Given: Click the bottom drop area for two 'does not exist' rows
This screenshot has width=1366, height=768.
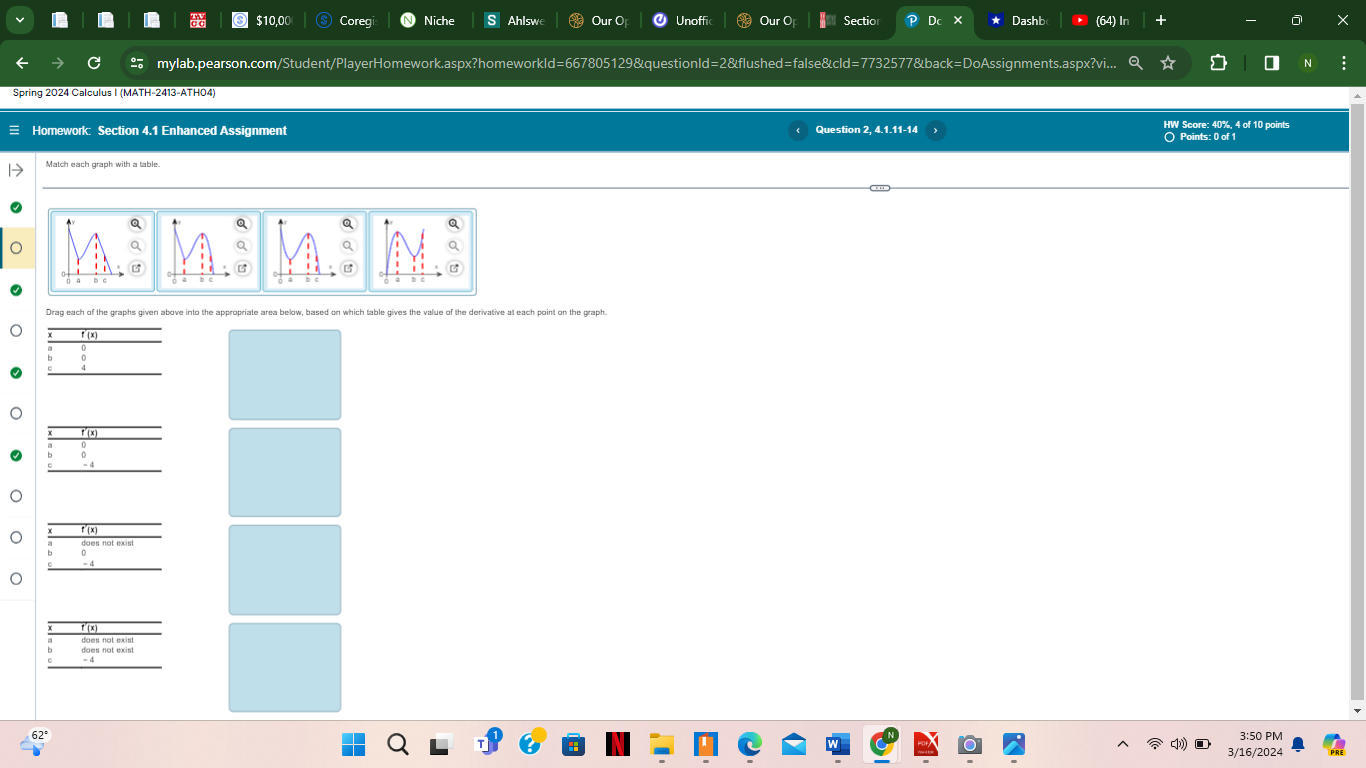Looking at the screenshot, I should click(285, 667).
